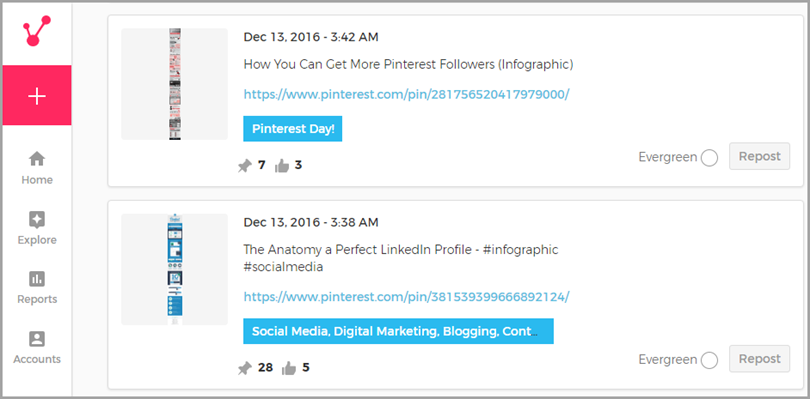Click thumbs-up icon on Pinterest Followers post
810x399 pixels.
282,166
